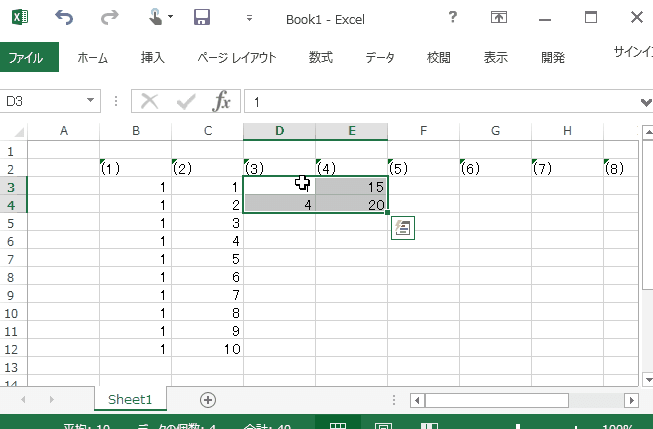Select column A header
653x429 pixels.
tap(64, 131)
